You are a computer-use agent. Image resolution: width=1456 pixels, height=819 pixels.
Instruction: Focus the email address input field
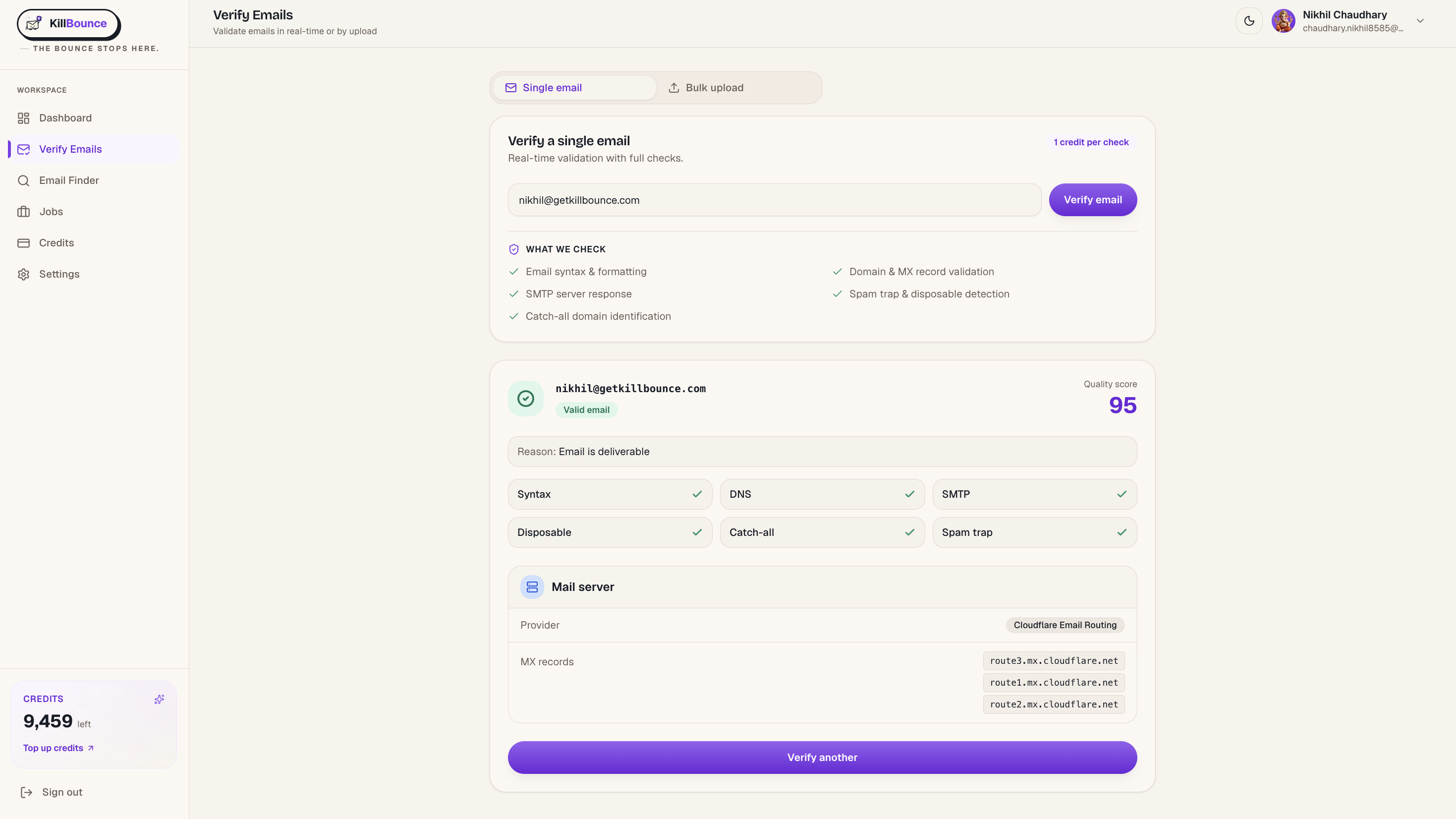[x=775, y=200]
